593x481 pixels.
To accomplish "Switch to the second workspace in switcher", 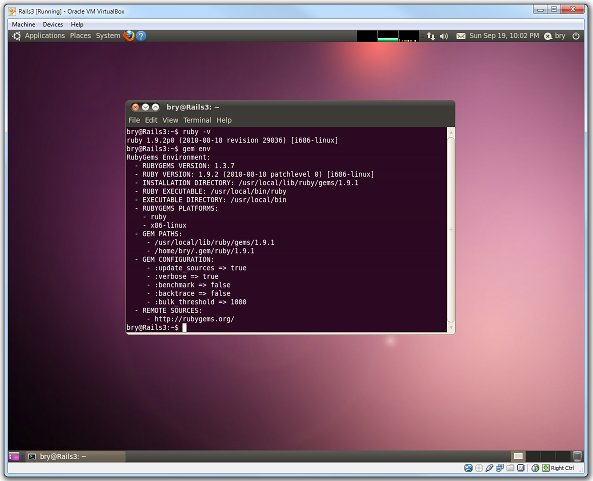I will point(532,456).
